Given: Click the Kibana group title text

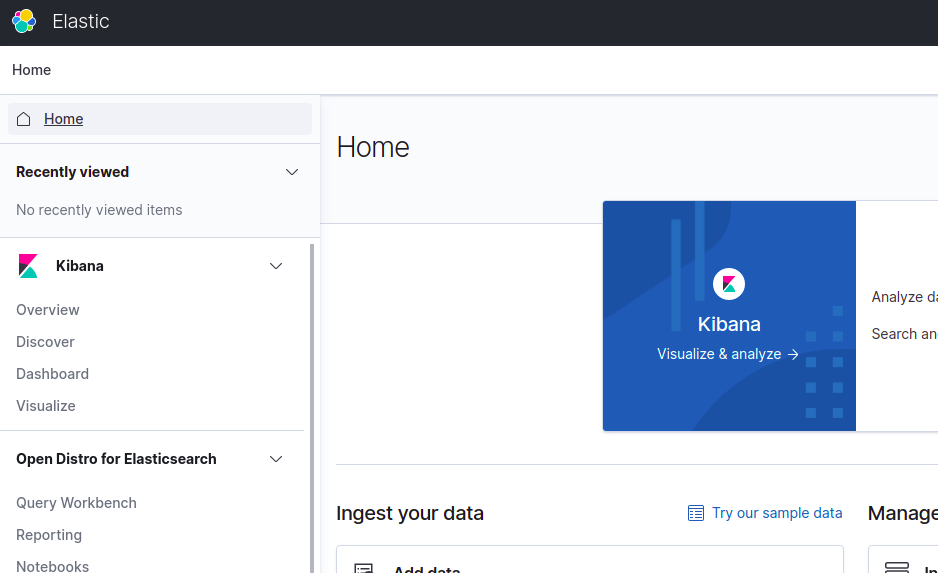Looking at the screenshot, I should [80, 266].
